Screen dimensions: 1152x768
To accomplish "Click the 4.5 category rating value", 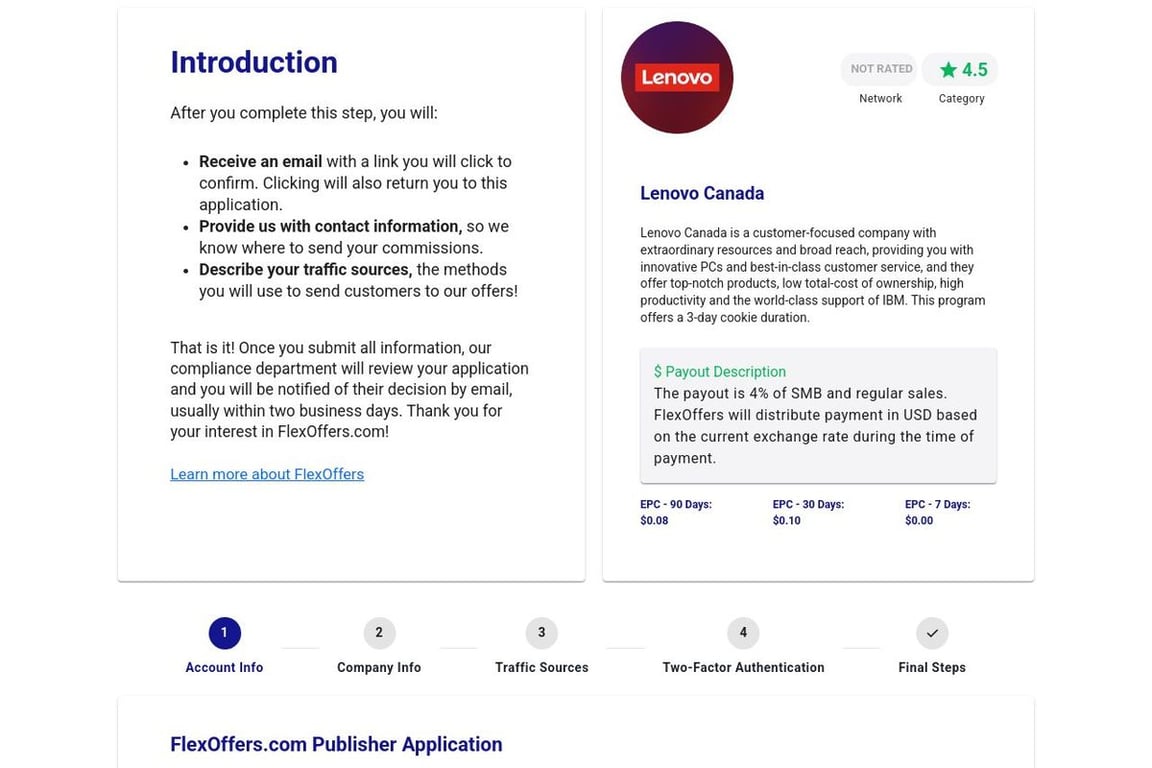I will click(x=974, y=70).
